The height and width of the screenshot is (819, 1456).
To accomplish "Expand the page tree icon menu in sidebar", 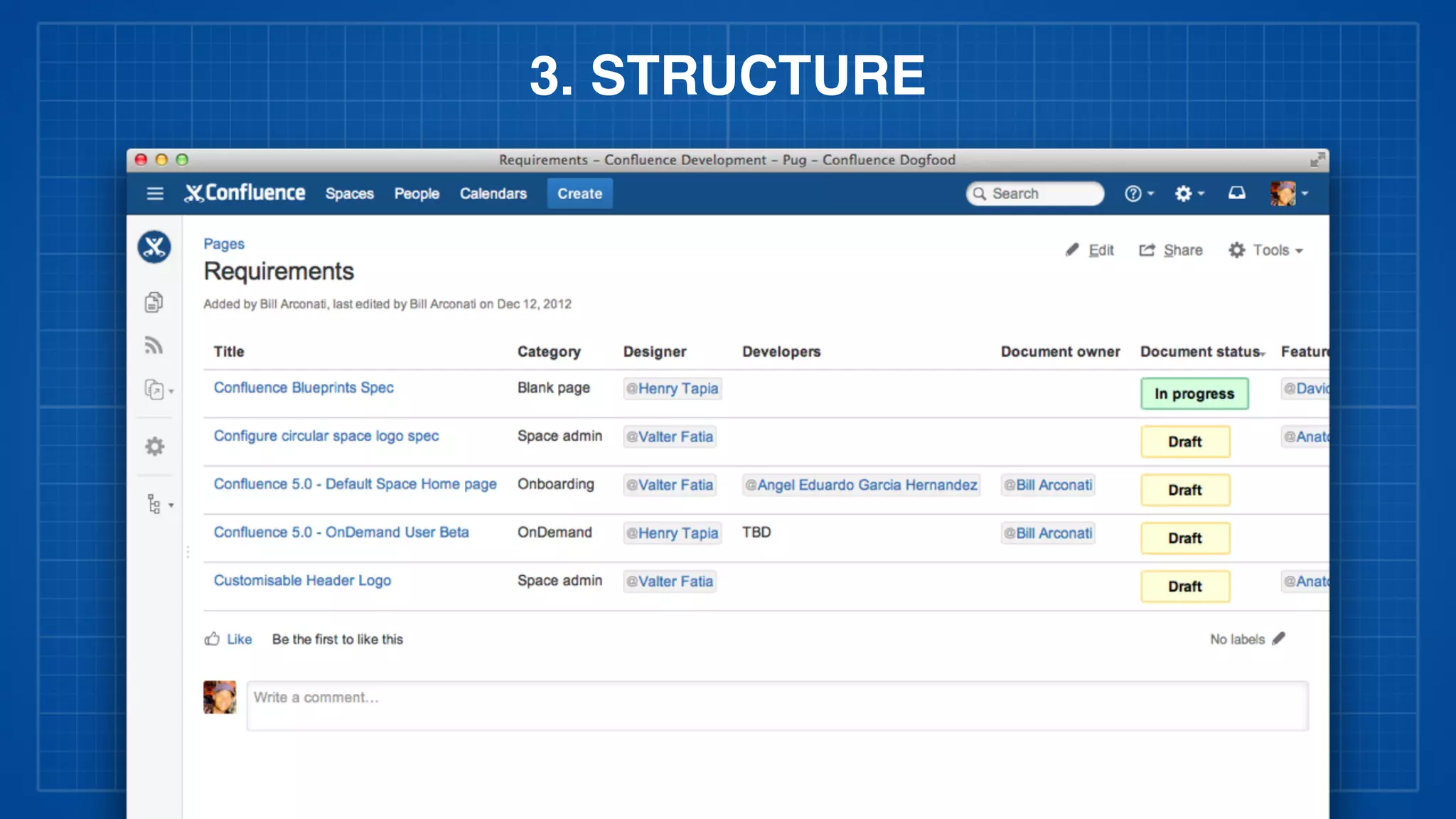I will click(x=159, y=504).
